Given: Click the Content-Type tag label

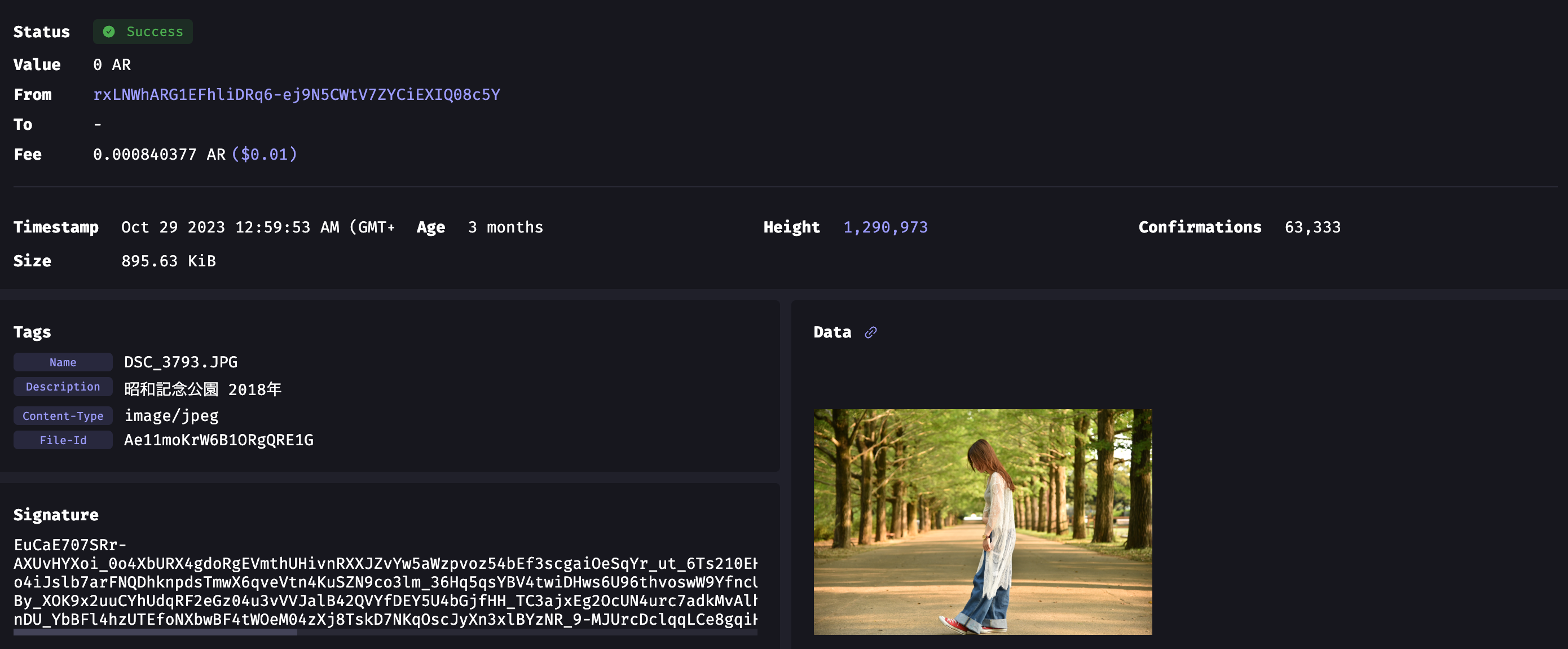Looking at the screenshot, I should point(63,416).
